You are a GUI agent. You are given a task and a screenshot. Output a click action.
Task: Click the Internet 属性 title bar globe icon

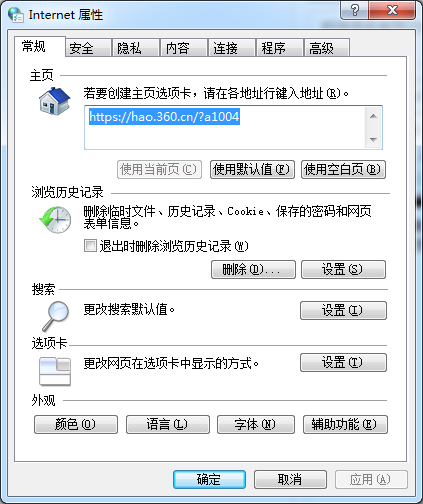(16, 15)
